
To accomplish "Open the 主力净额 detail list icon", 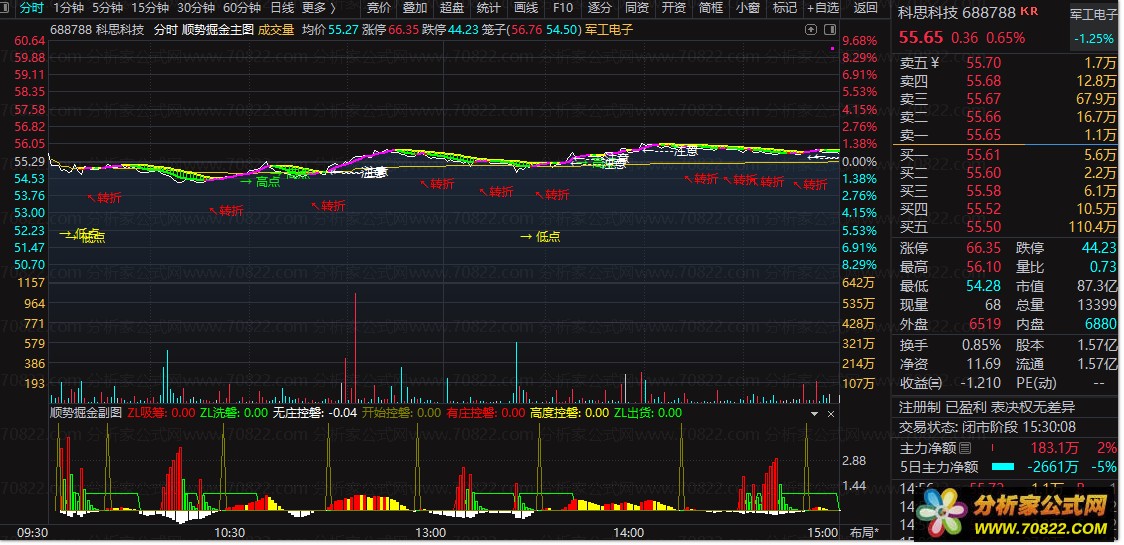I will pos(965,449).
